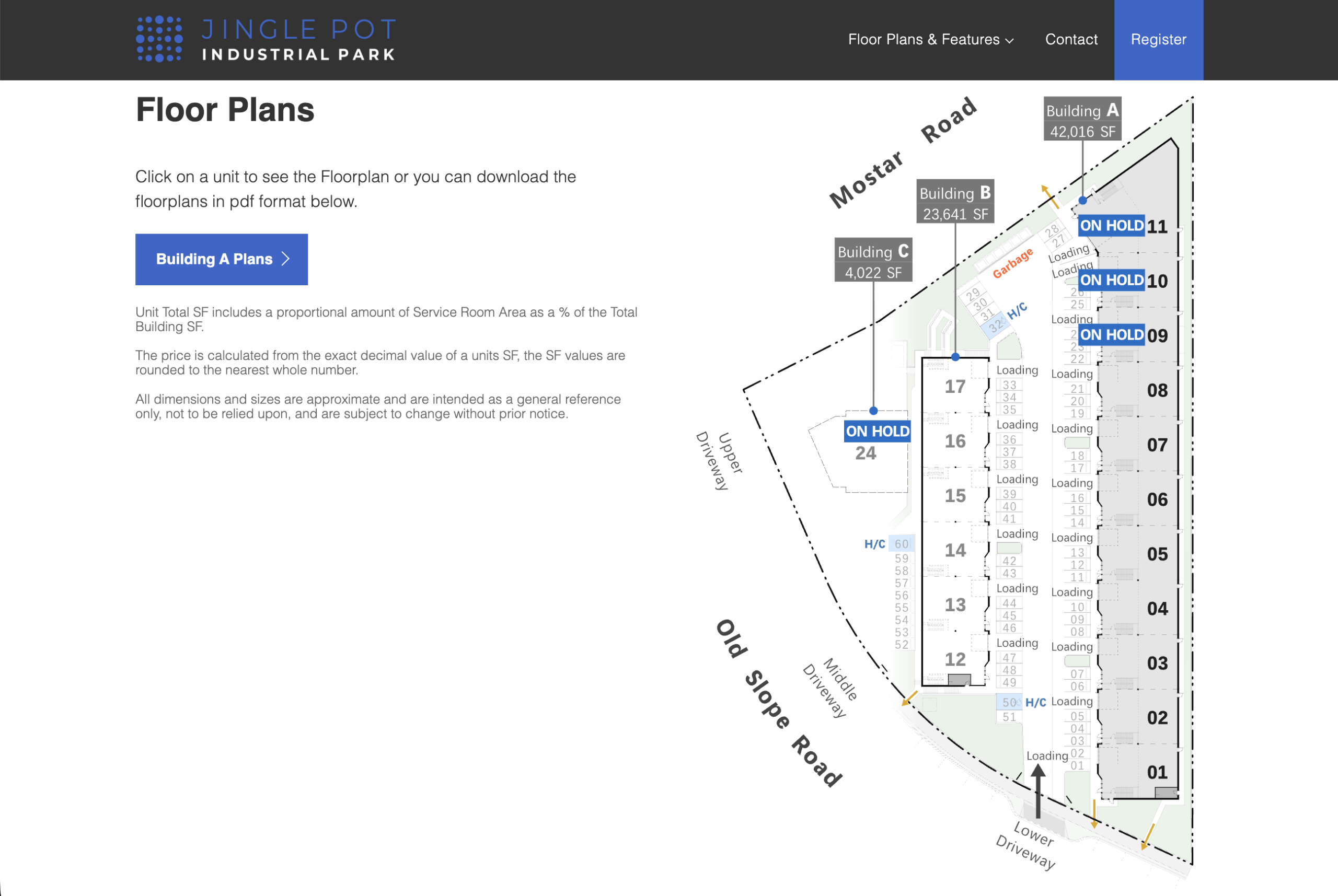Click the Jingle Pot Industrial Park title
The width and height of the screenshot is (1338, 896).
click(299, 39)
